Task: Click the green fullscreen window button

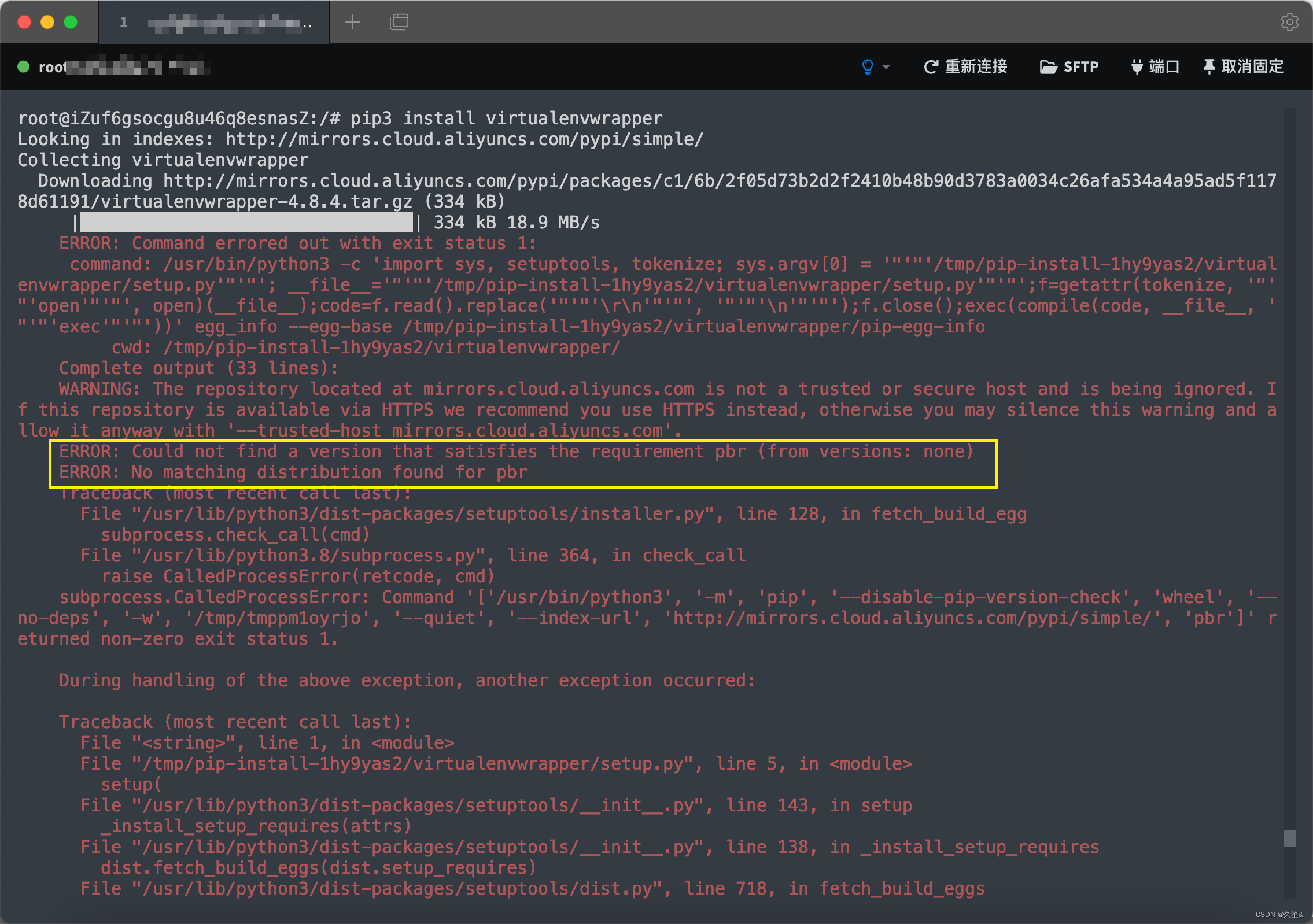Action: pyautogui.click(x=71, y=22)
